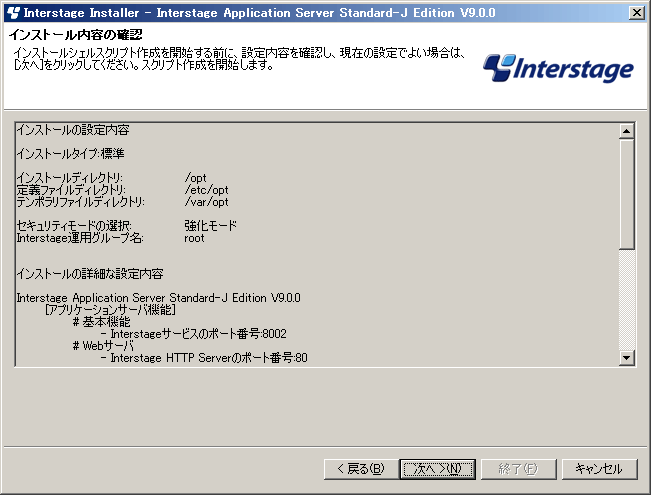The height and width of the screenshot is (495, 651).
Task: Click the scrollbar up arrow
Action: coord(626,131)
